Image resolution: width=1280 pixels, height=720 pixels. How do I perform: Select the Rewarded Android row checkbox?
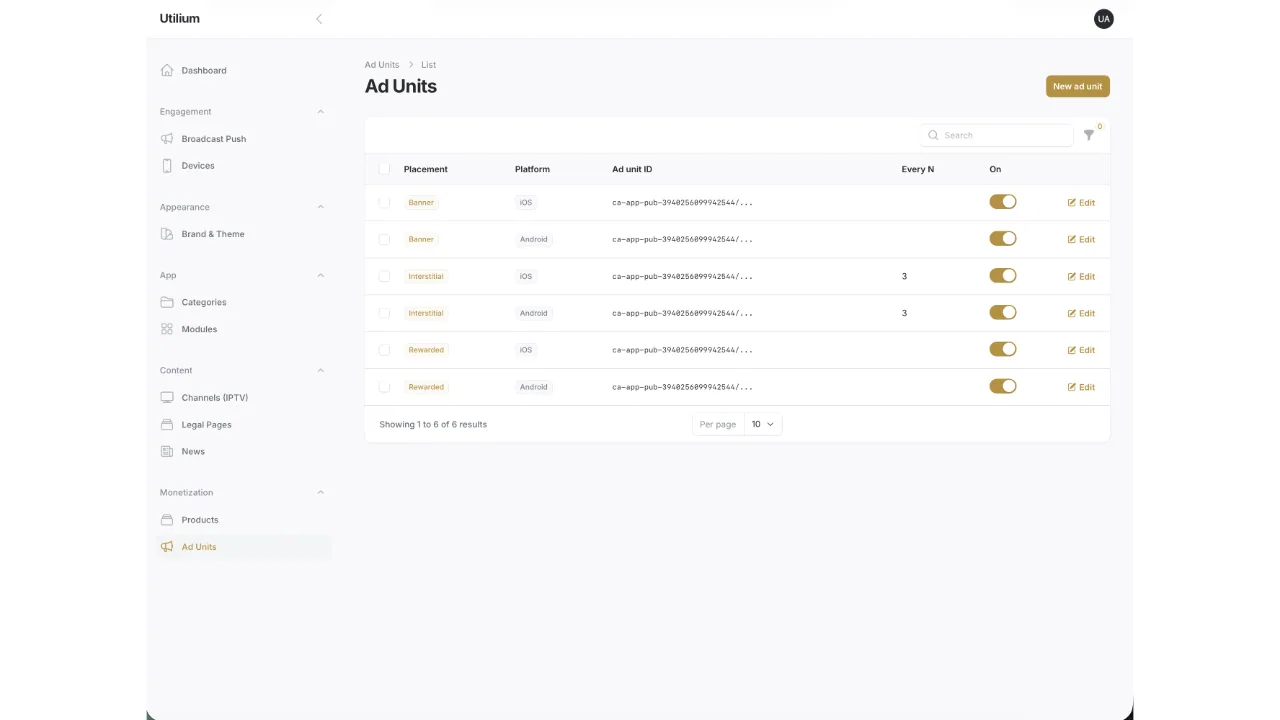click(x=384, y=387)
